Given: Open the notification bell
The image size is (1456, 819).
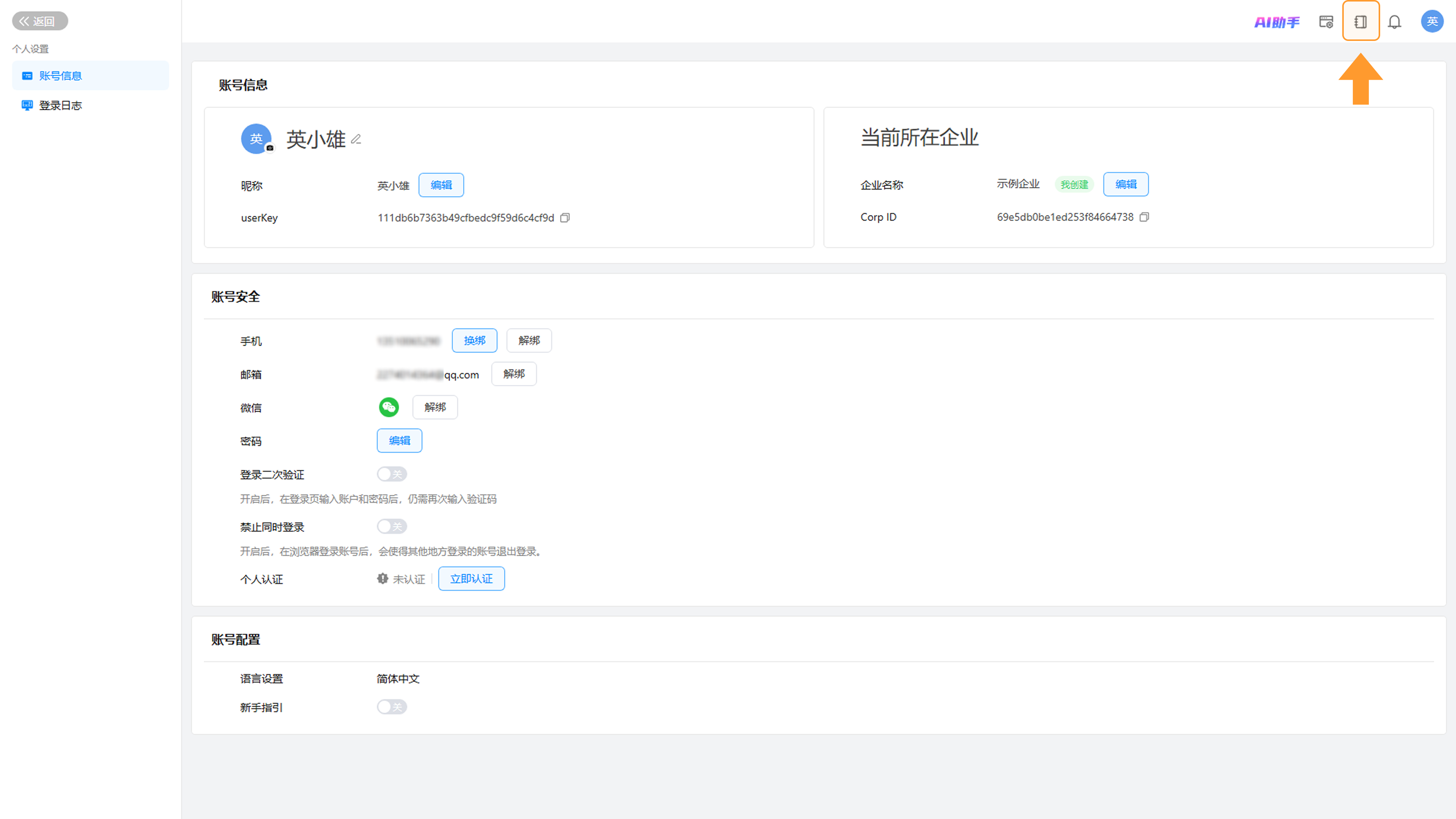Looking at the screenshot, I should pyautogui.click(x=1395, y=22).
